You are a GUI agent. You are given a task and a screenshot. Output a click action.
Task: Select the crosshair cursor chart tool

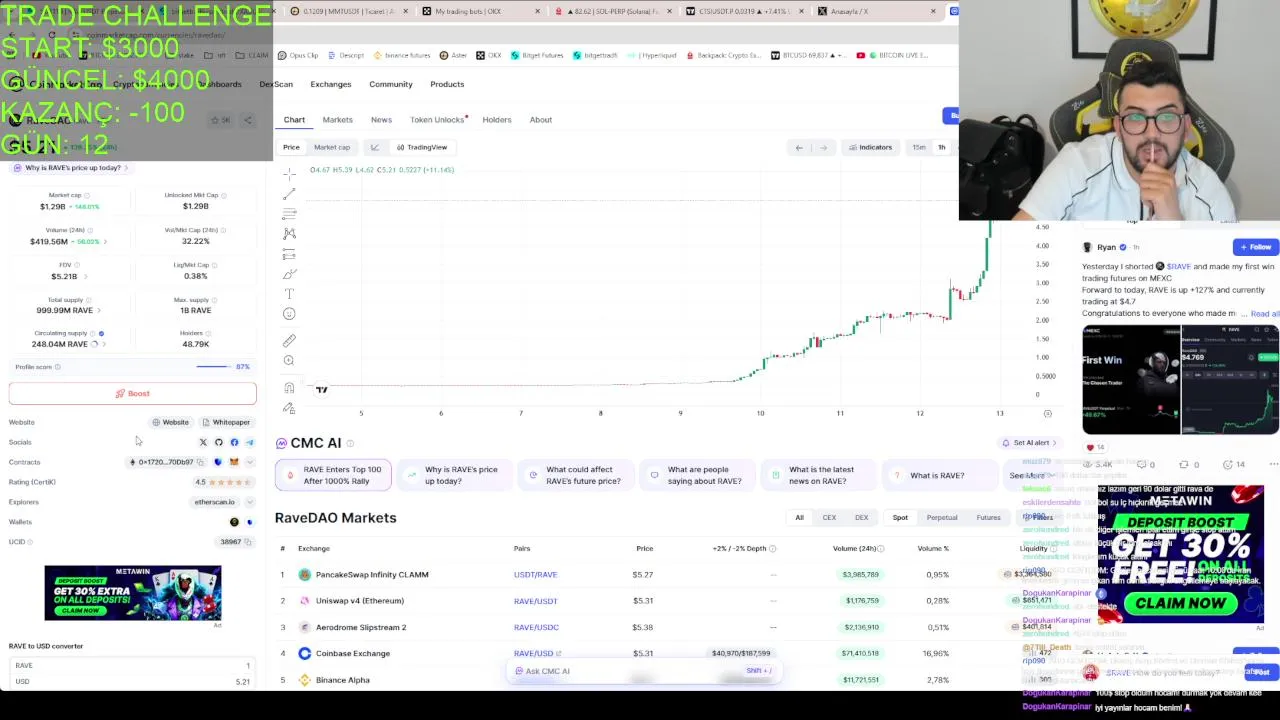289,174
